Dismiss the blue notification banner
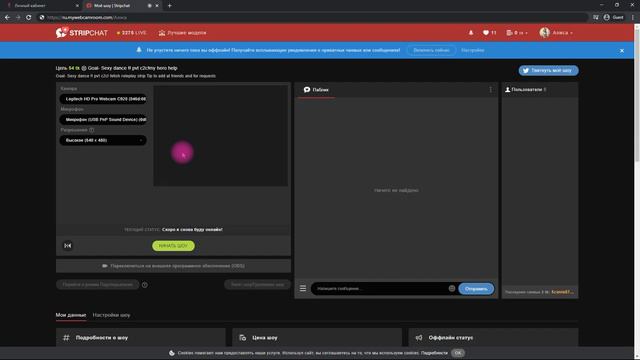The image size is (640, 360). (622, 51)
